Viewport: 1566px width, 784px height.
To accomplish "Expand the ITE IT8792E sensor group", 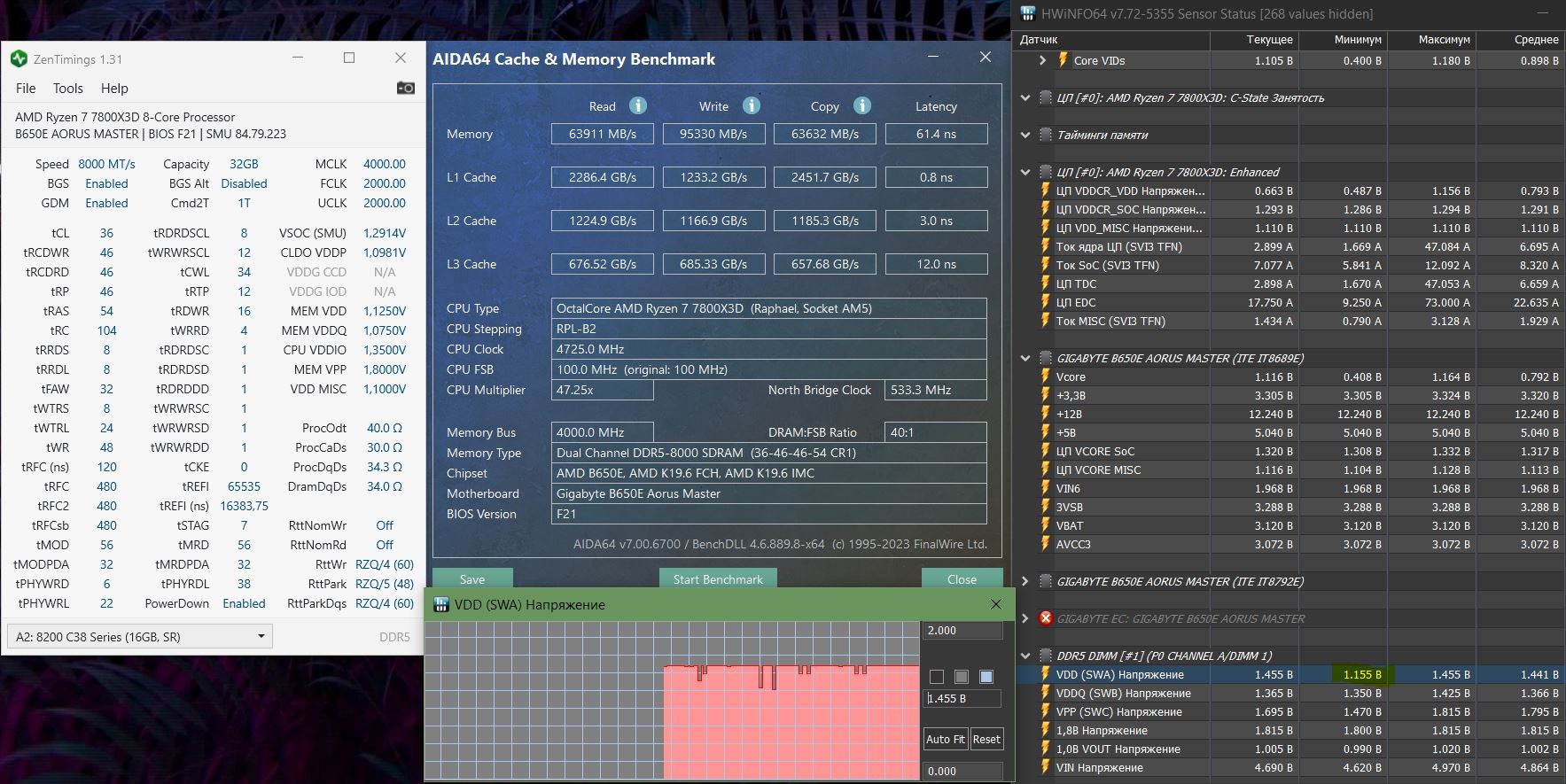I will pyautogui.click(x=1025, y=581).
